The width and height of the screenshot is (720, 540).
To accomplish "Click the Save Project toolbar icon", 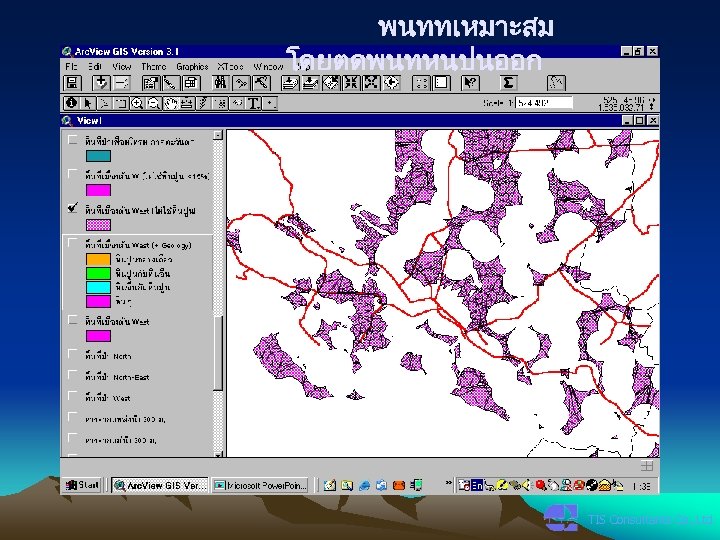I will (x=72, y=83).
